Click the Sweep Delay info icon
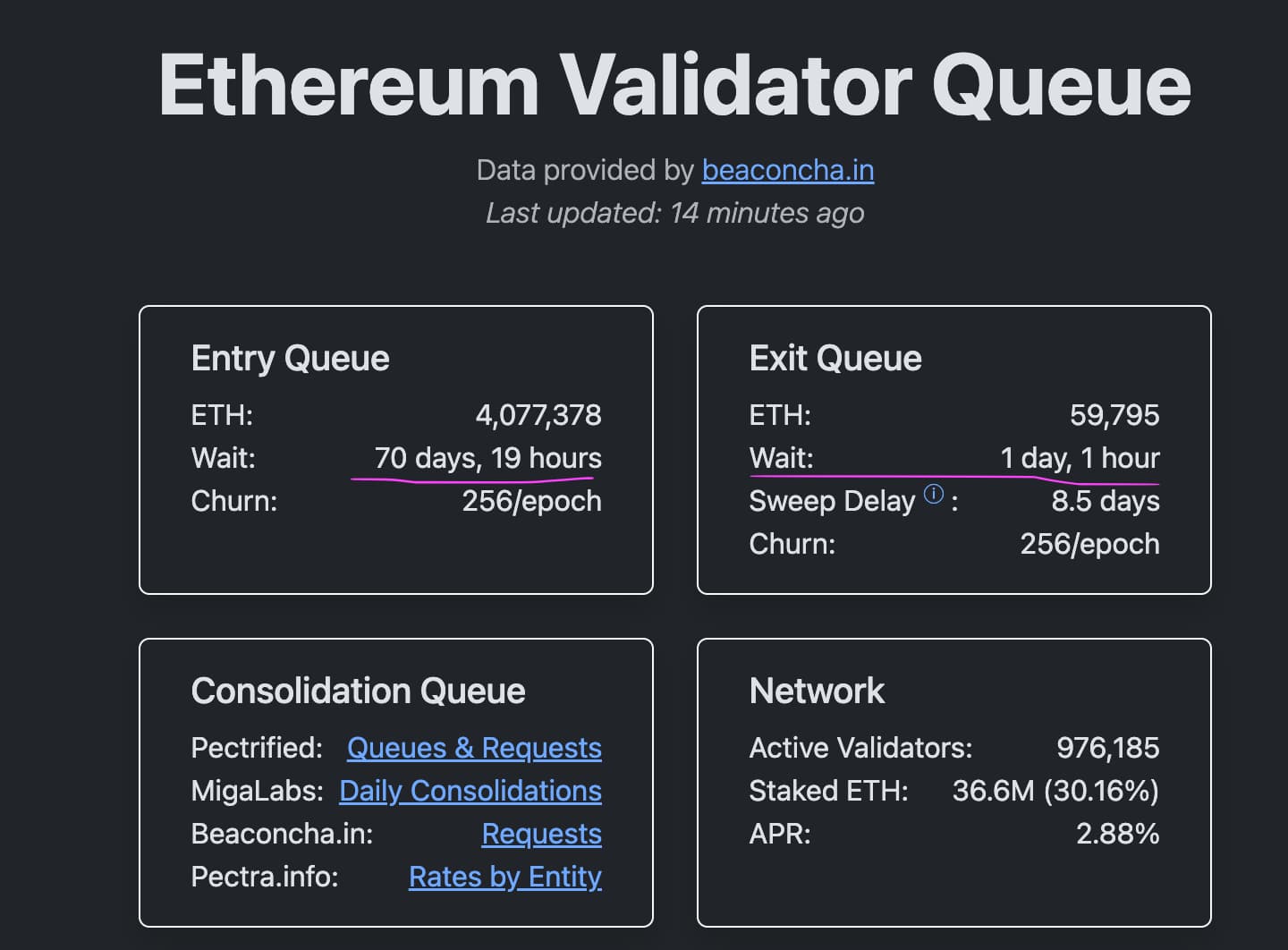This screenshot has width=1288, height=950. [x=933, y=494]
